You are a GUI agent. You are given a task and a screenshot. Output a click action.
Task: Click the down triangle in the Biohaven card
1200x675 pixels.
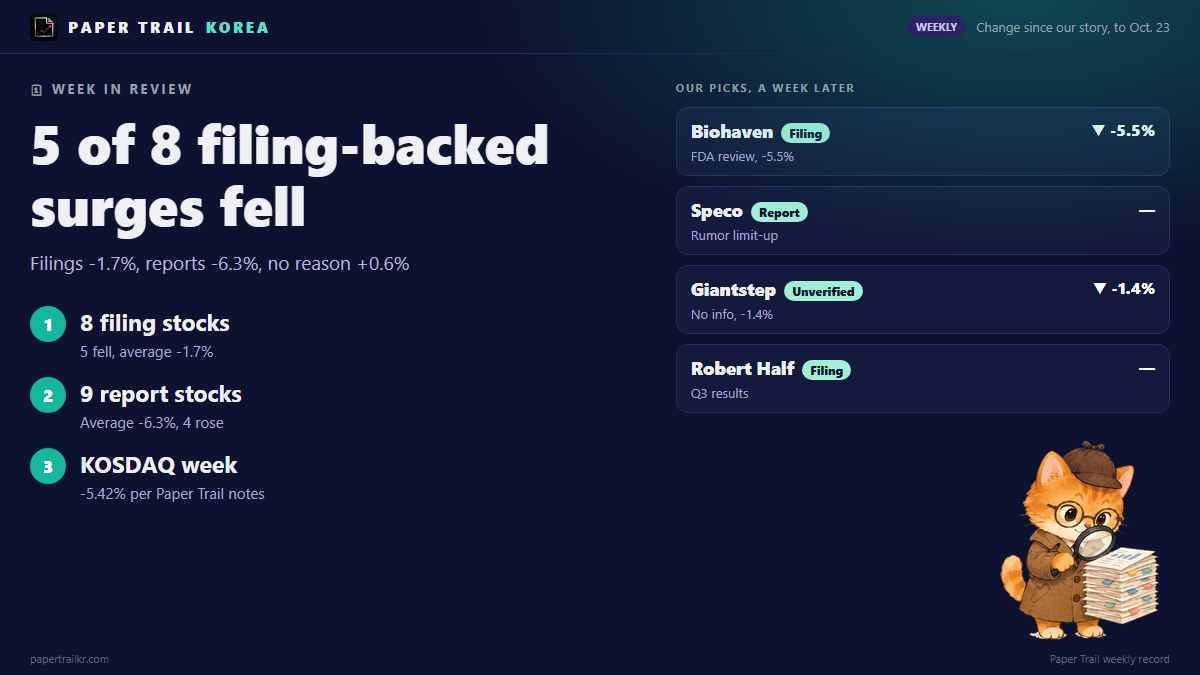(1098, 131)
